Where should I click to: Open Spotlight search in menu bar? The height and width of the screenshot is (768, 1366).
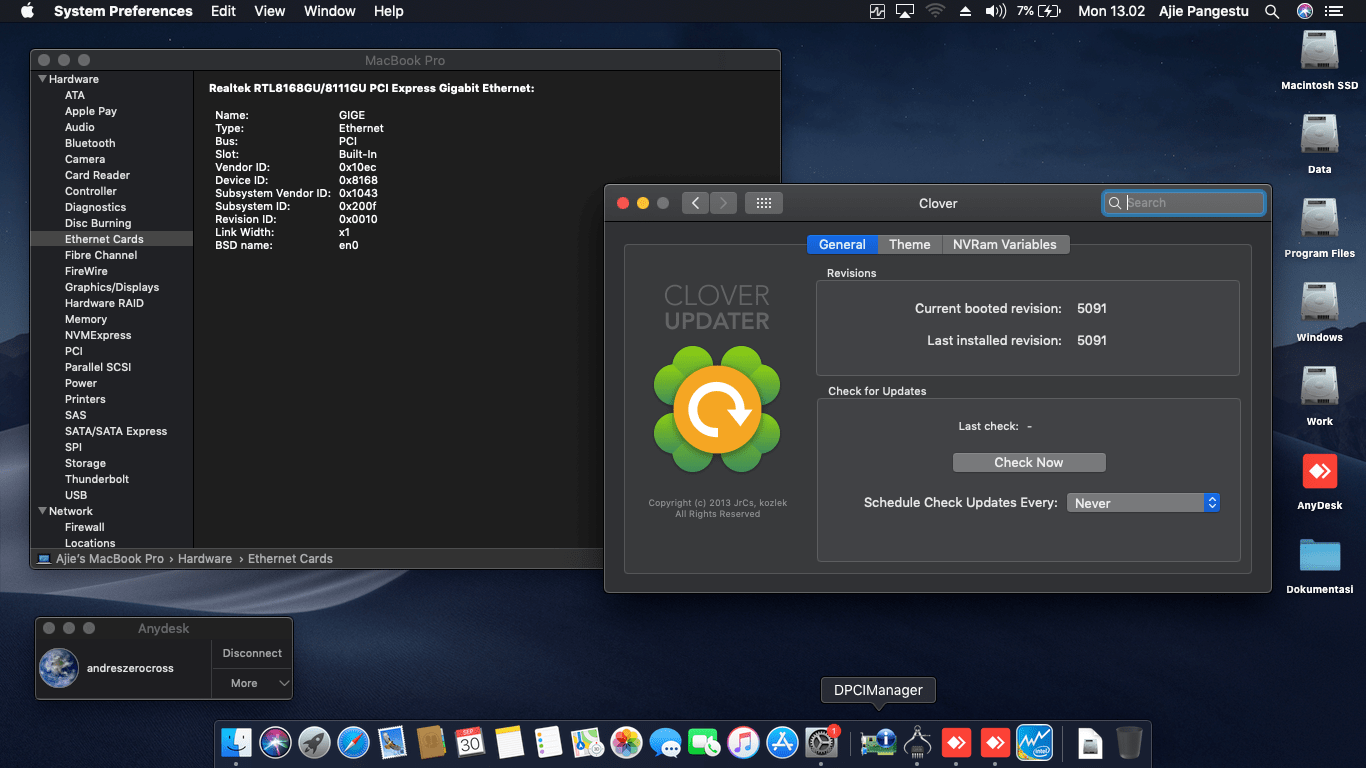(x=1272, y=11)
